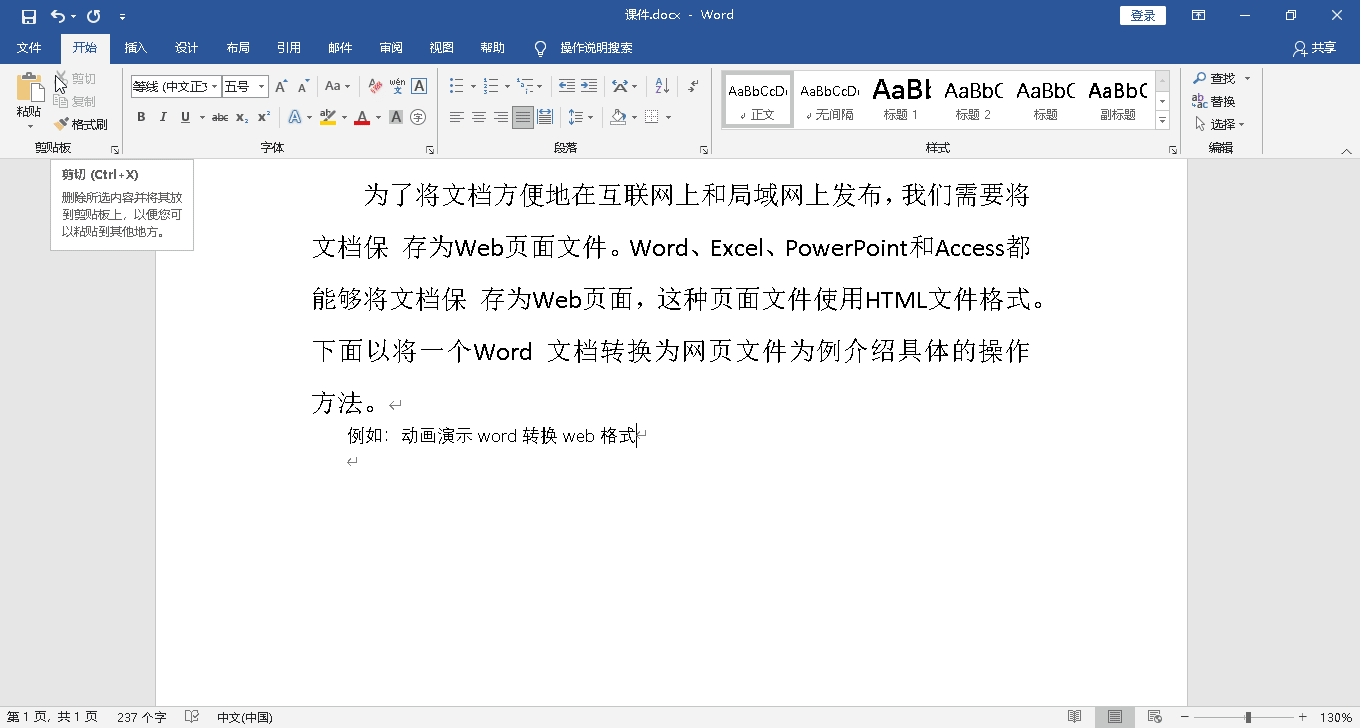The height and width of the screenshot is (728, 1360).
Task: Switch to Read Mode view
Action: click(x=1075, y=717)
